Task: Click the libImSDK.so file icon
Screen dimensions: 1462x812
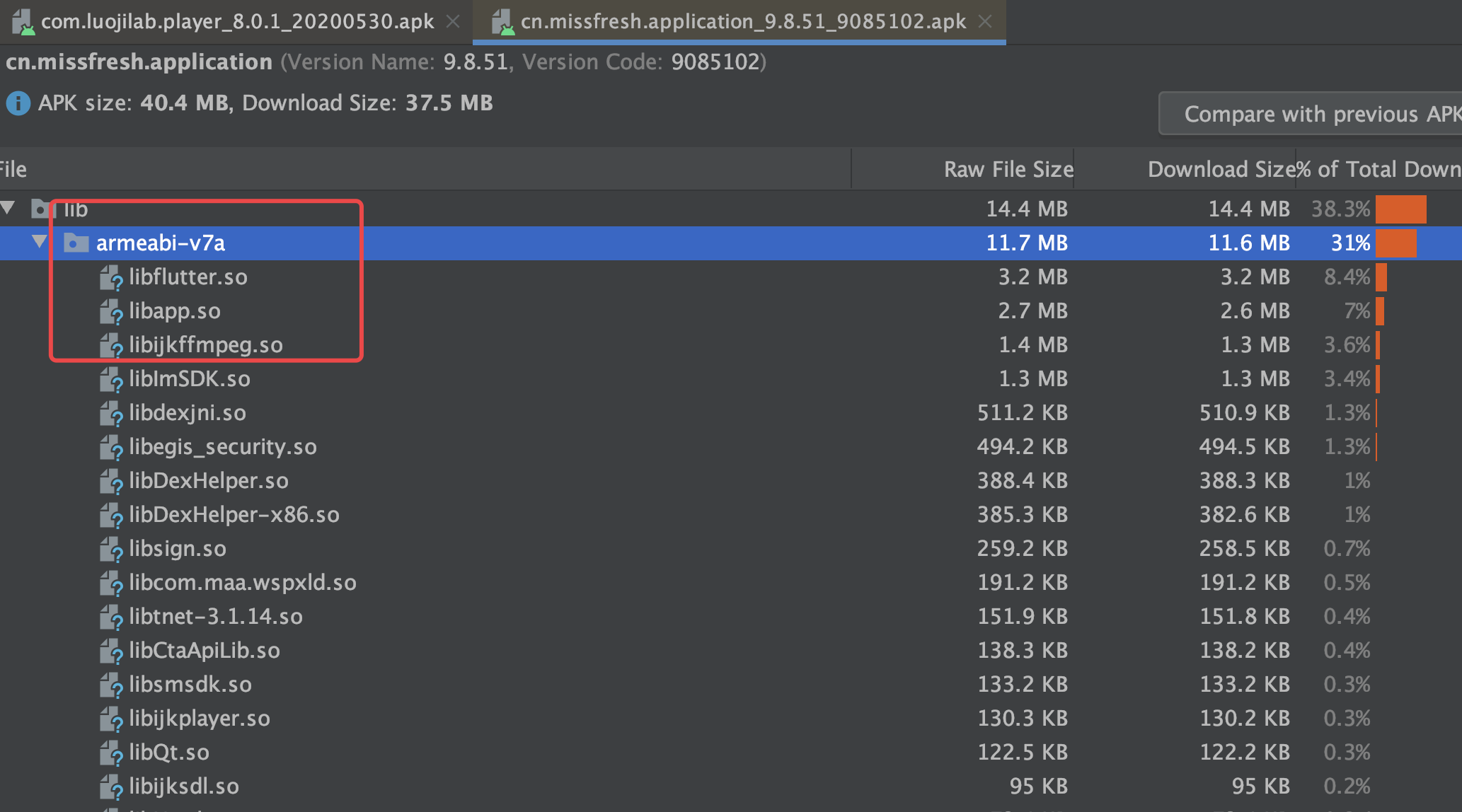Action: click(x=111, y=379)
